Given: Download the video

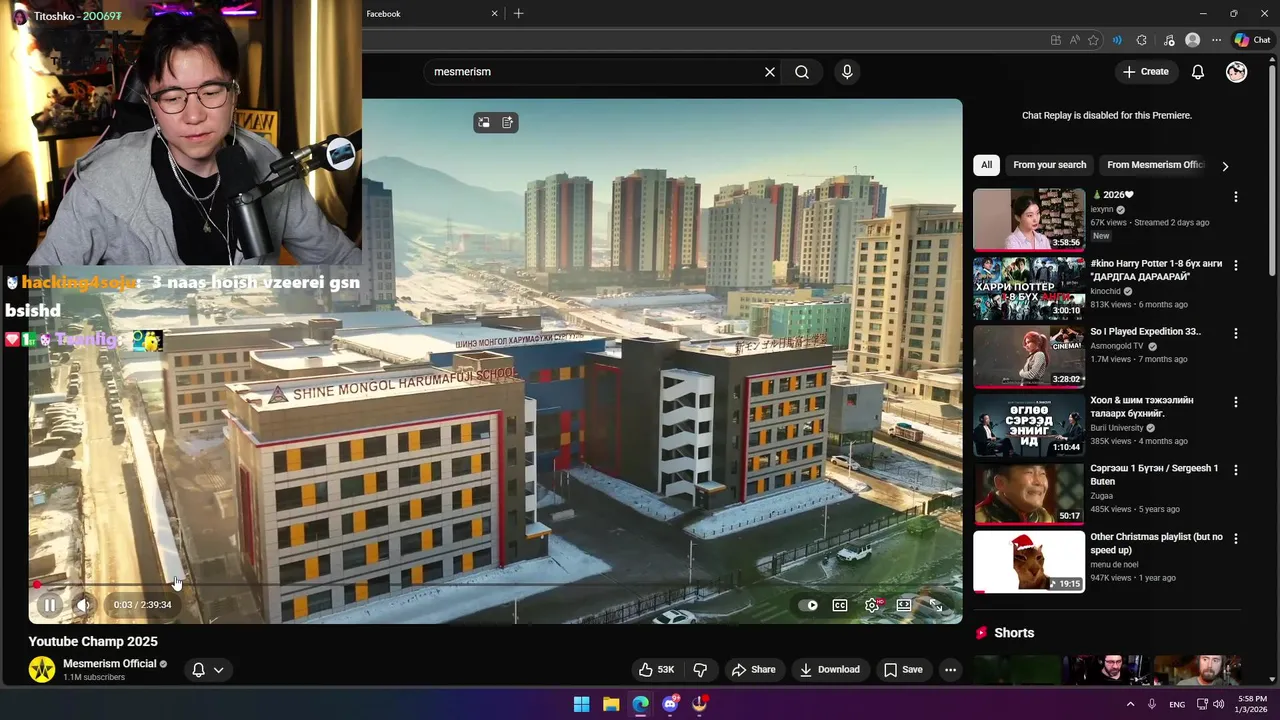Looking at the screenshot, I should coord(830,670).
